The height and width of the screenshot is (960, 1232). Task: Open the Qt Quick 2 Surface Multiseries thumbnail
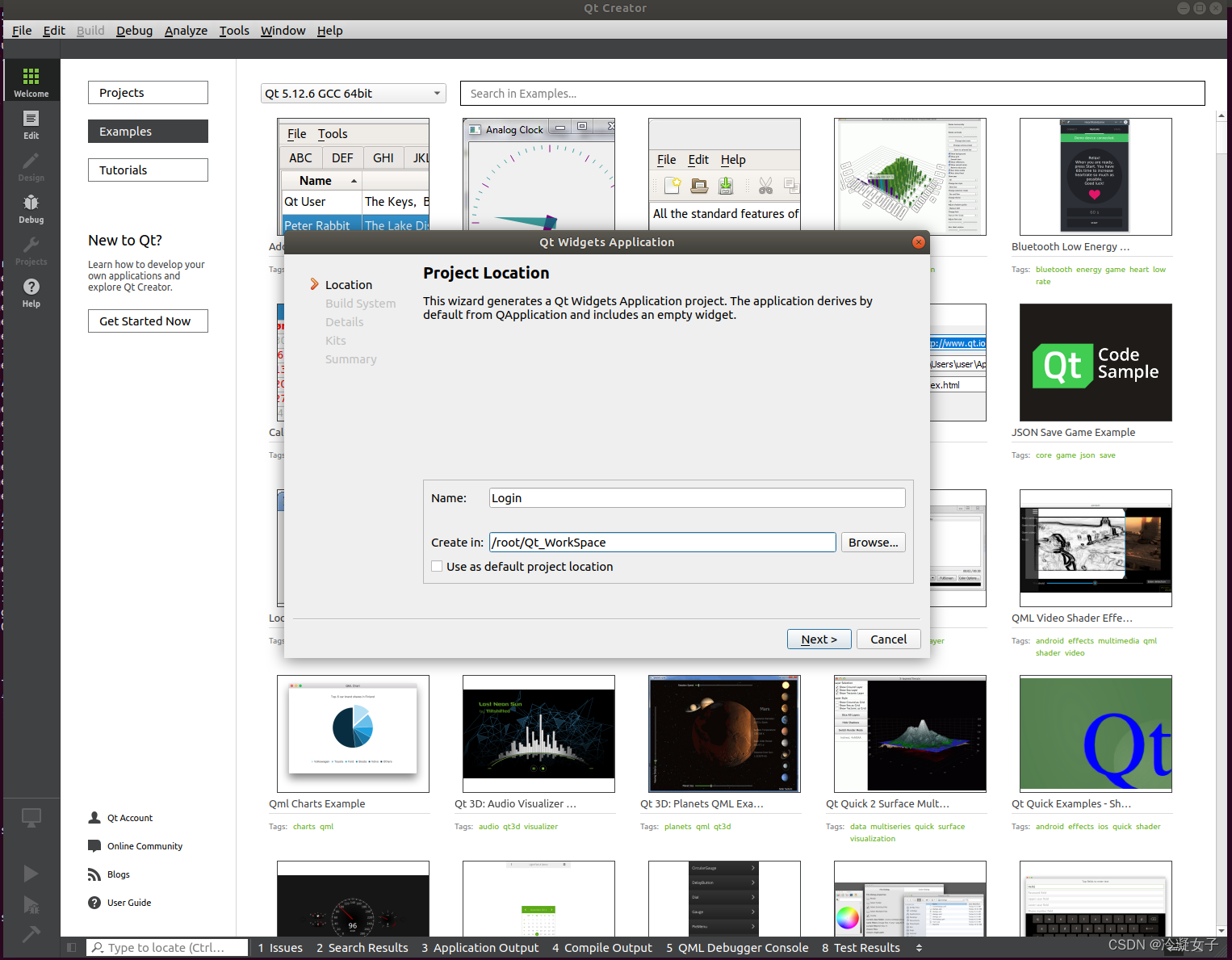(x=910, y=734)
